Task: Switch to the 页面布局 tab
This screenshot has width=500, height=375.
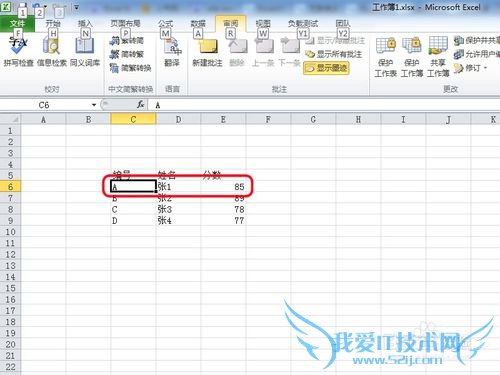Action: coord(125,24)
